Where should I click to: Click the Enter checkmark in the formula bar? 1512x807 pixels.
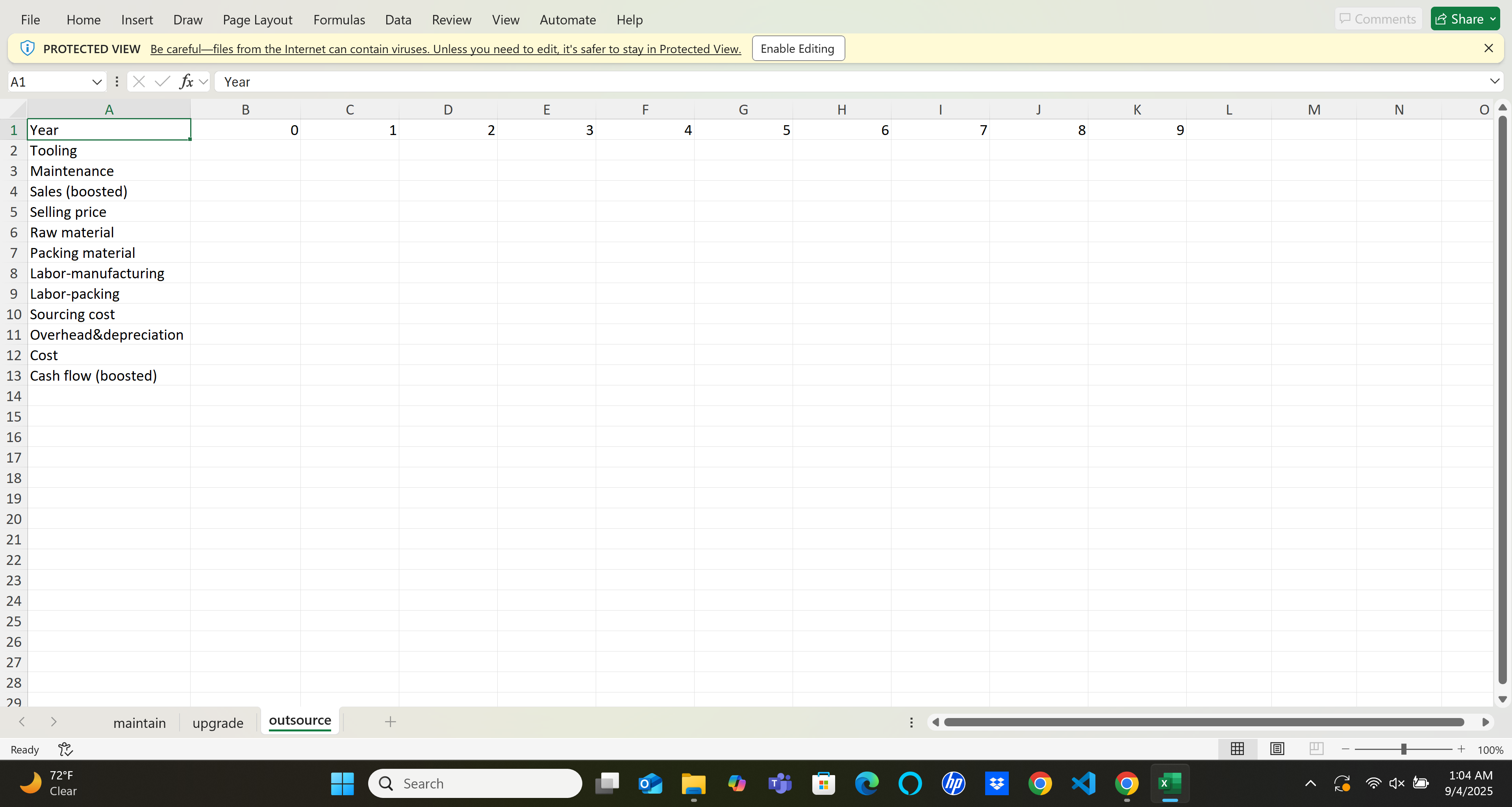pyautogui.click(x=163, y=81)
